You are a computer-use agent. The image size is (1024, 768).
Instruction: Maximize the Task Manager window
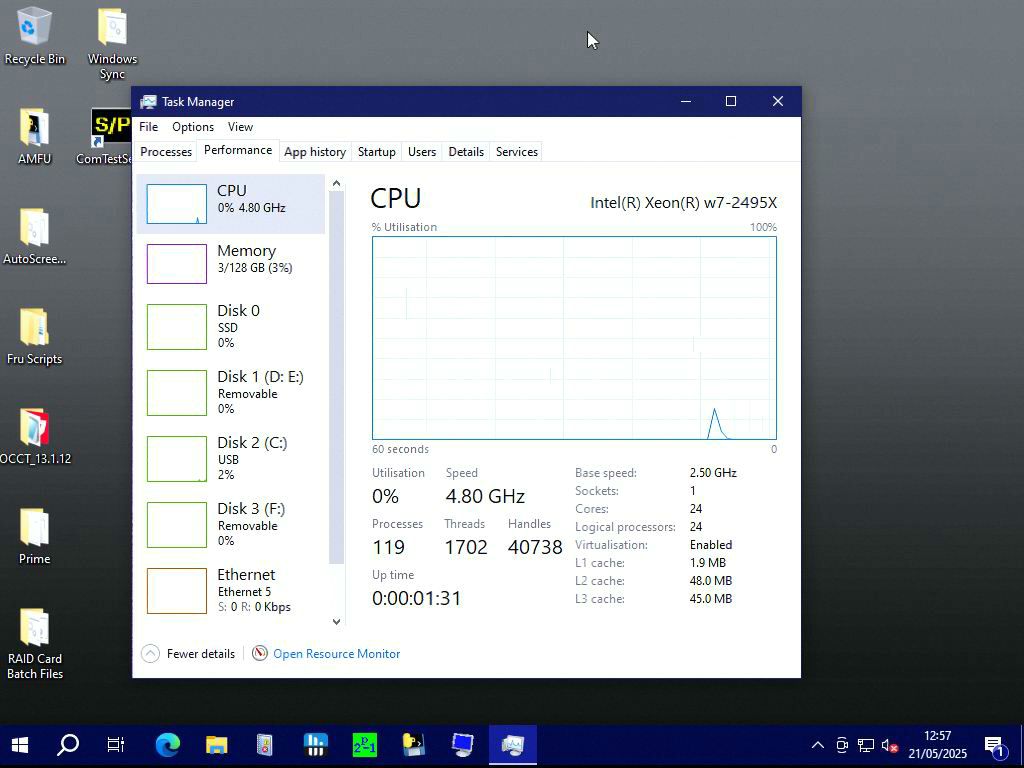(731, 101)
